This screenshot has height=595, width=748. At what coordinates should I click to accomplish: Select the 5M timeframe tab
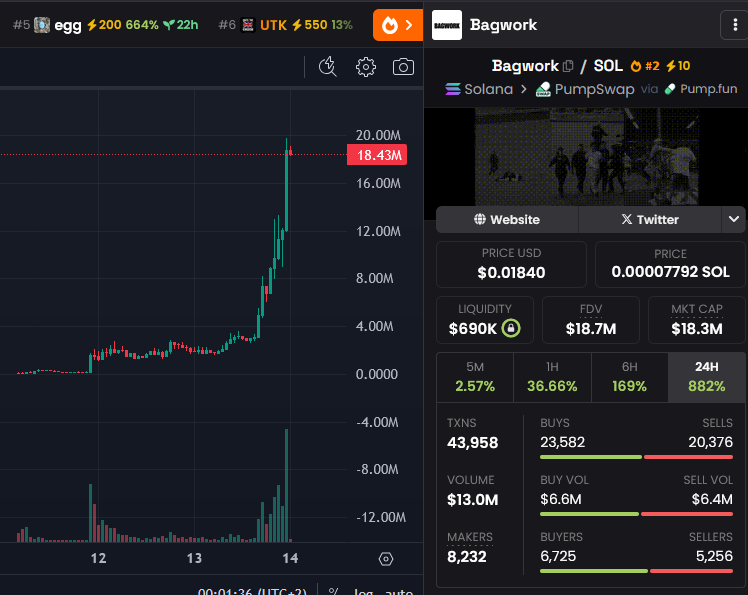(x=475, y=377)
